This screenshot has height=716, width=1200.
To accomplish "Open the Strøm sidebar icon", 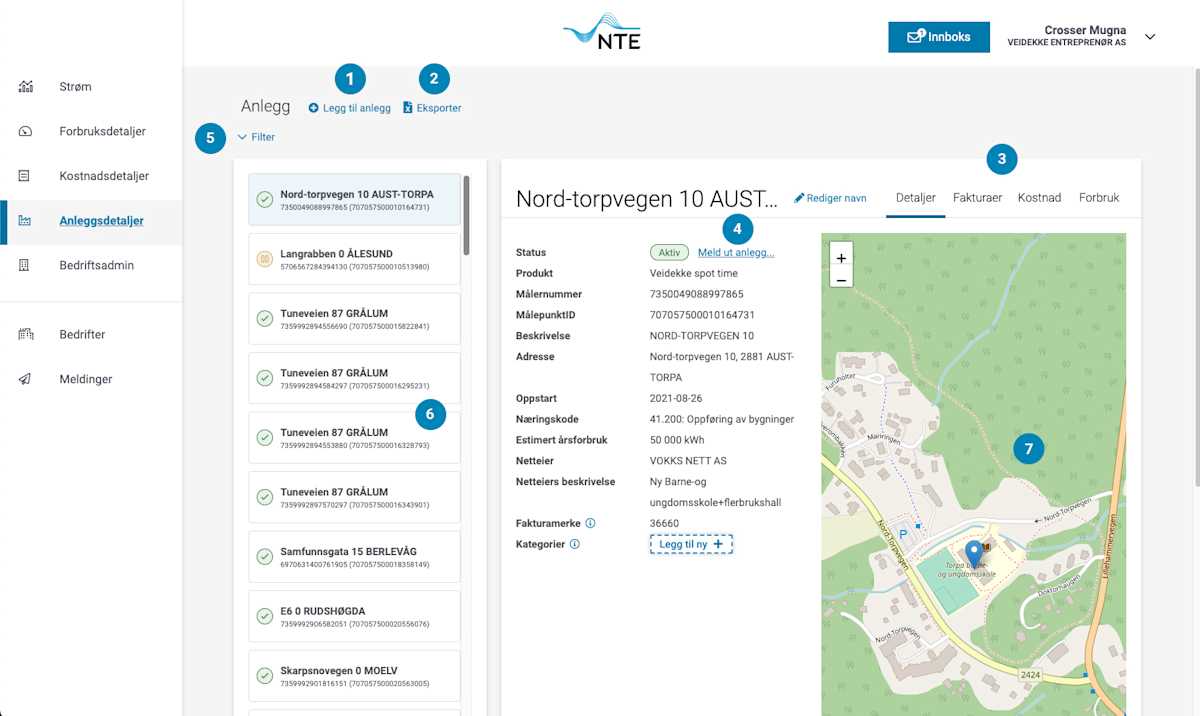I will tap(26, 87).
